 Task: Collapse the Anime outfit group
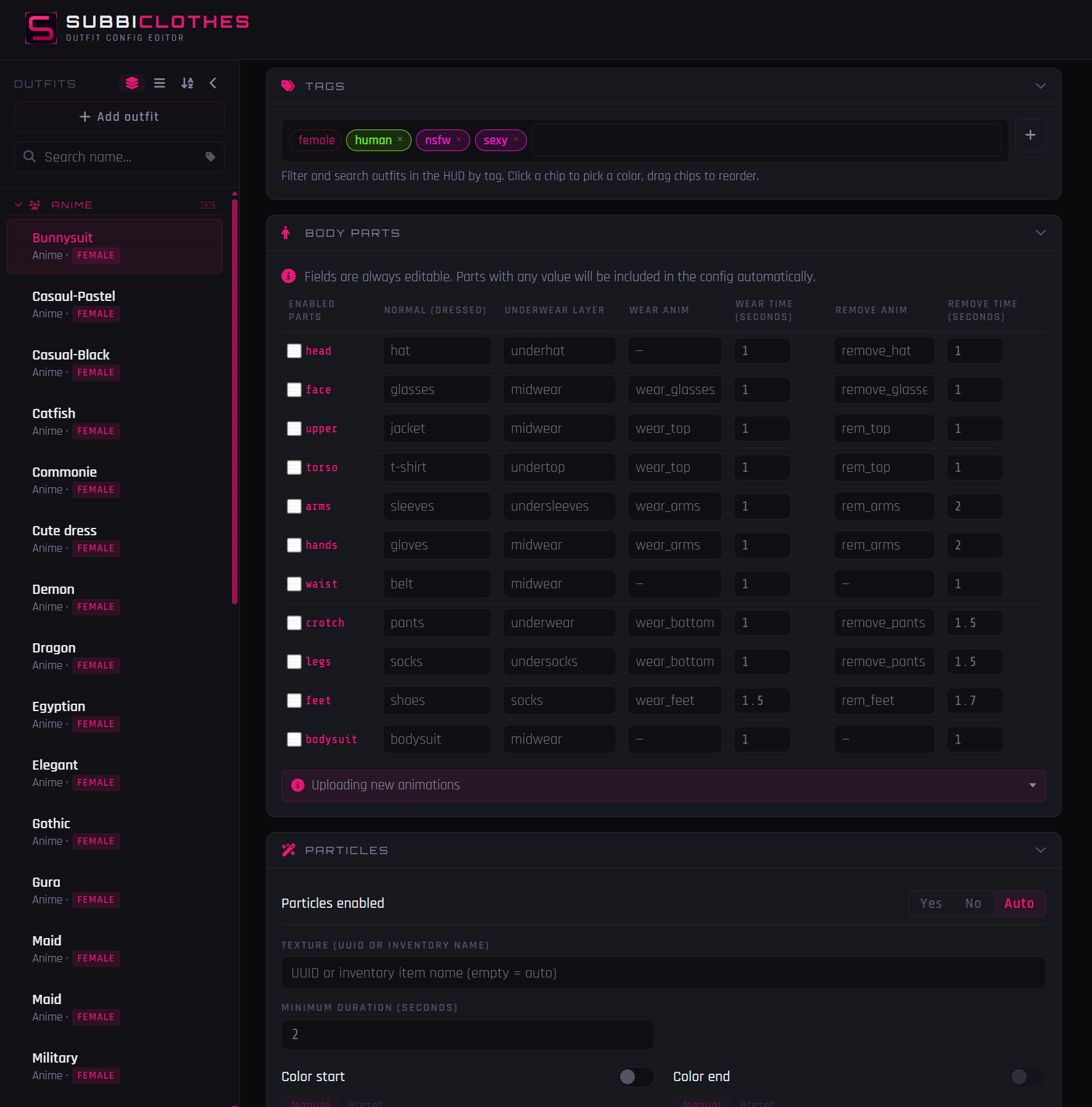coord(19,204)
